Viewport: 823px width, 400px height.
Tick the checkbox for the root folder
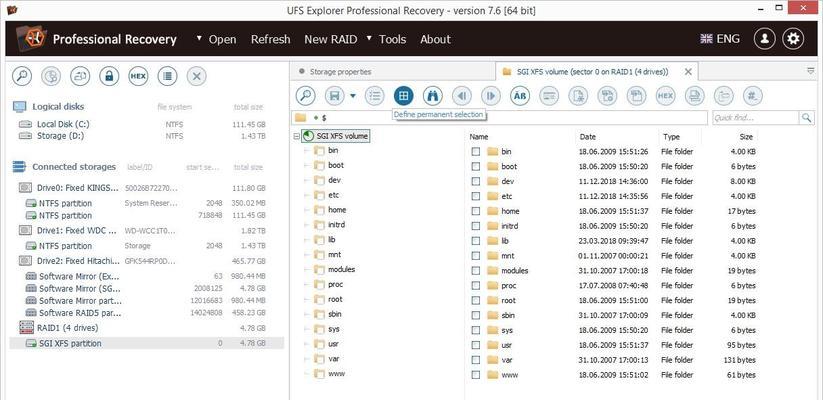point(476,301)
